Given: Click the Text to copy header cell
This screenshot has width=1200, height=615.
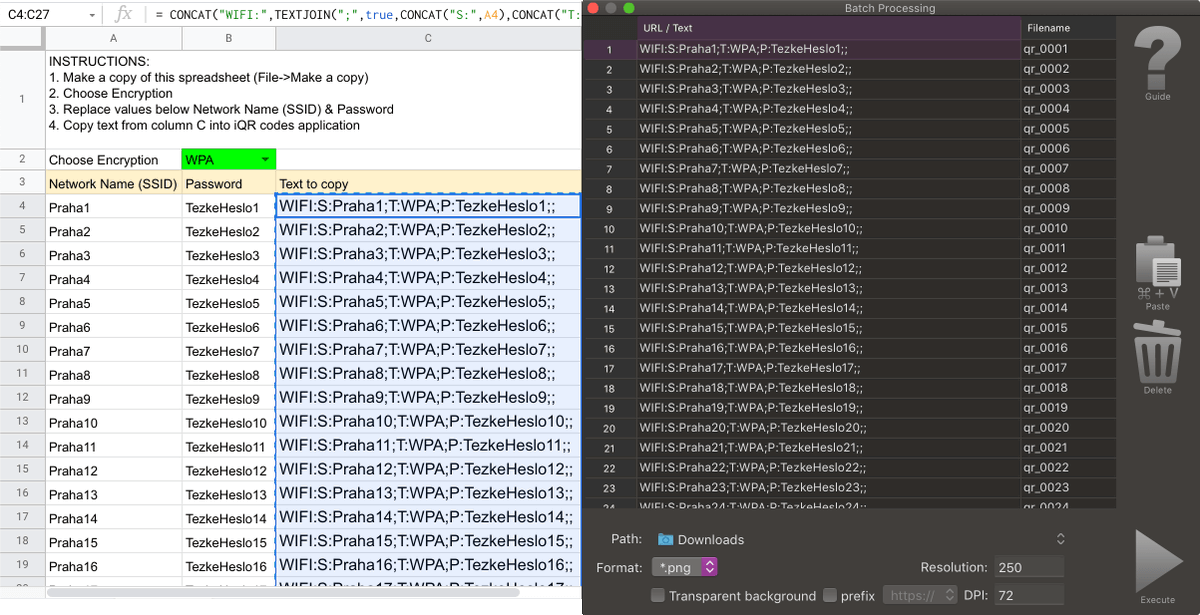Looking at the screenshot, I should pyautogui.click(x=428, y=183).
